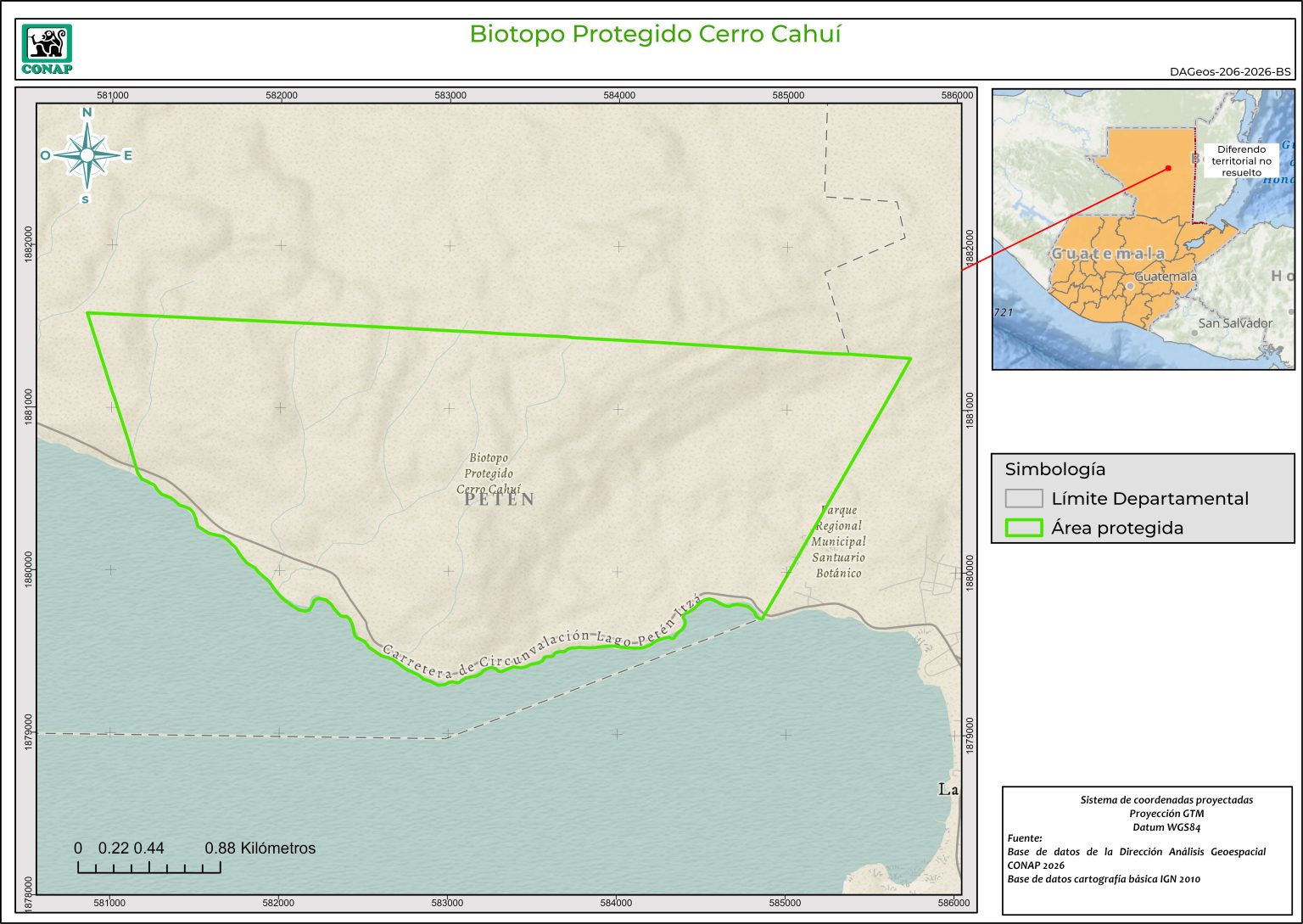Click the Guatemala city label in inset map
The height and width of the screenshot is (924, 1303).
pos(1166,277)
